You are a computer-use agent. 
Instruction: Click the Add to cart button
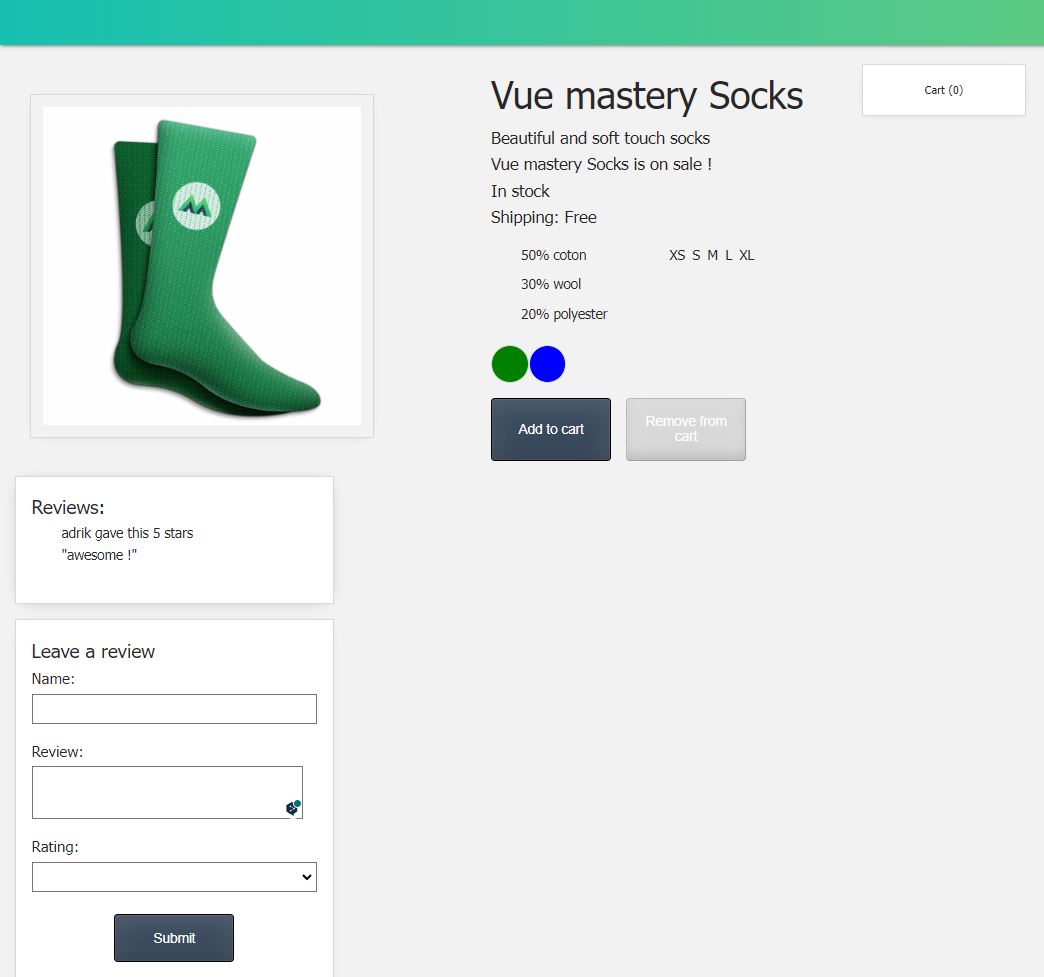pos(551,429)
